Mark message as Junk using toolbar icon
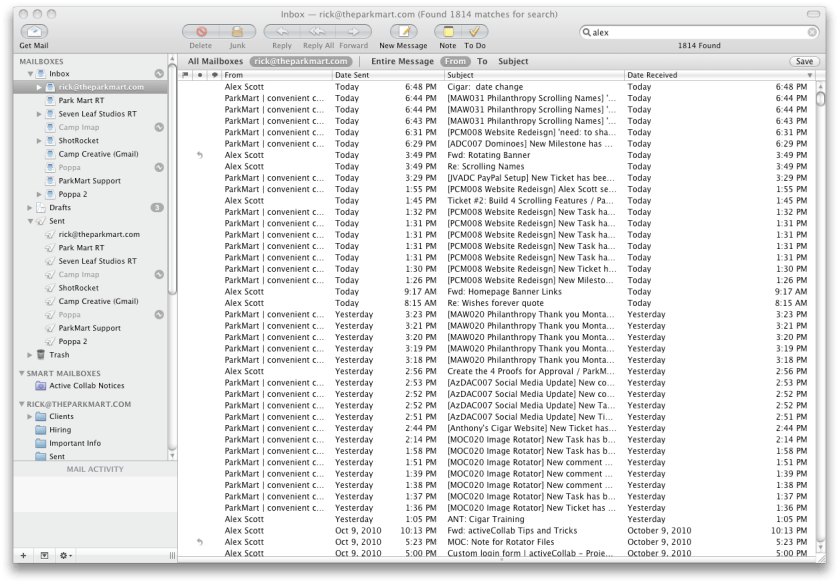The image size is (839, 583). [x=237, y=32]
